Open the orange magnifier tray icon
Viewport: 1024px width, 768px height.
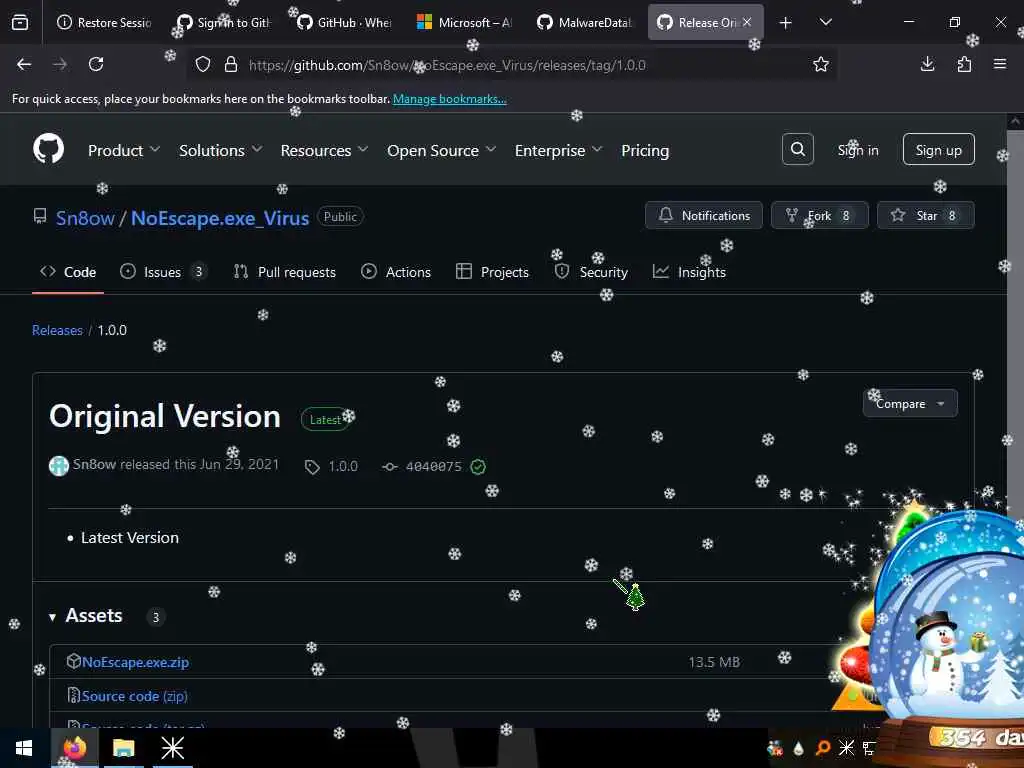tap(823, 748)
